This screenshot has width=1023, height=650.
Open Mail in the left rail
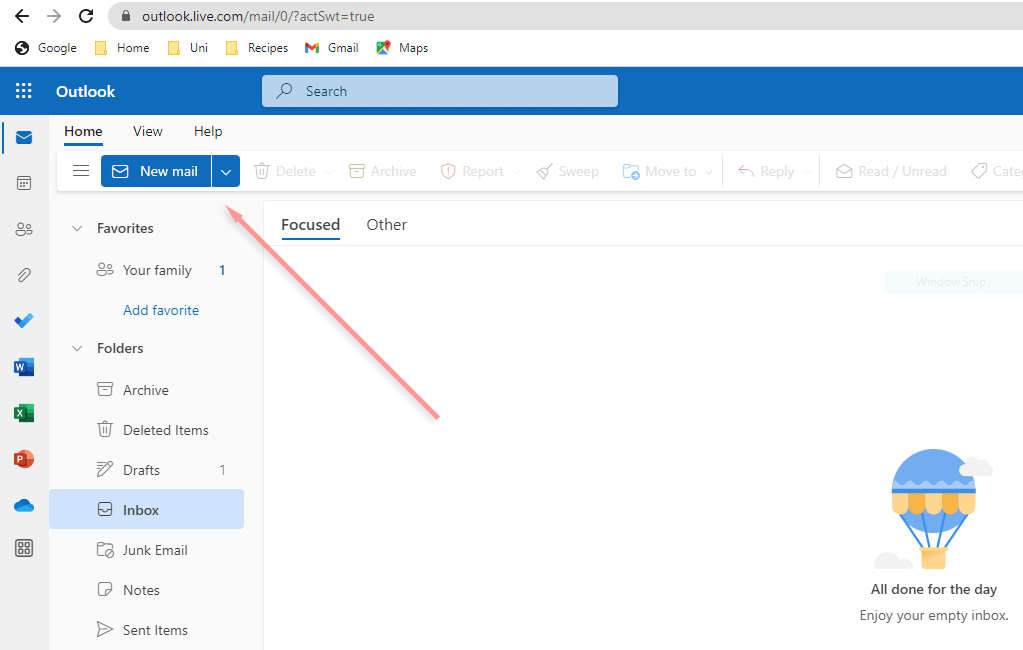pos(24,137)
